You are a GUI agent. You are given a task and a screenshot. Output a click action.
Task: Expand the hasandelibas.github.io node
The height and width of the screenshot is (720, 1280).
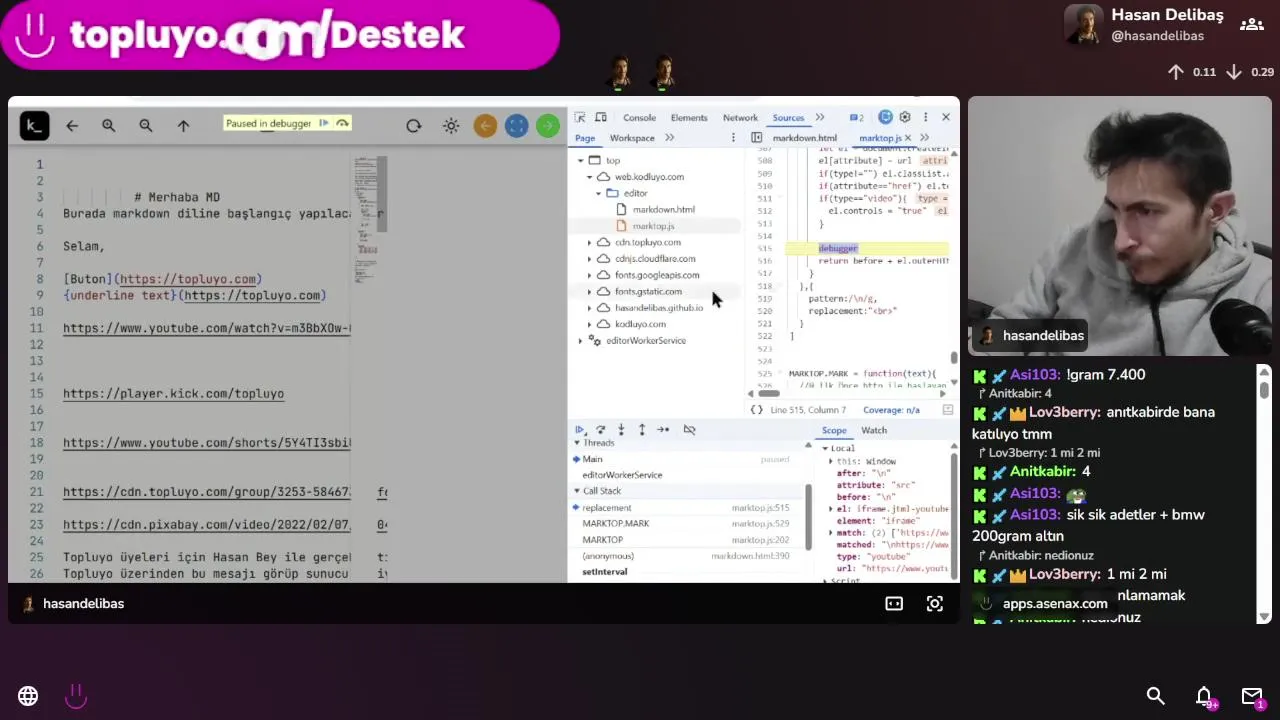(590, 308)
